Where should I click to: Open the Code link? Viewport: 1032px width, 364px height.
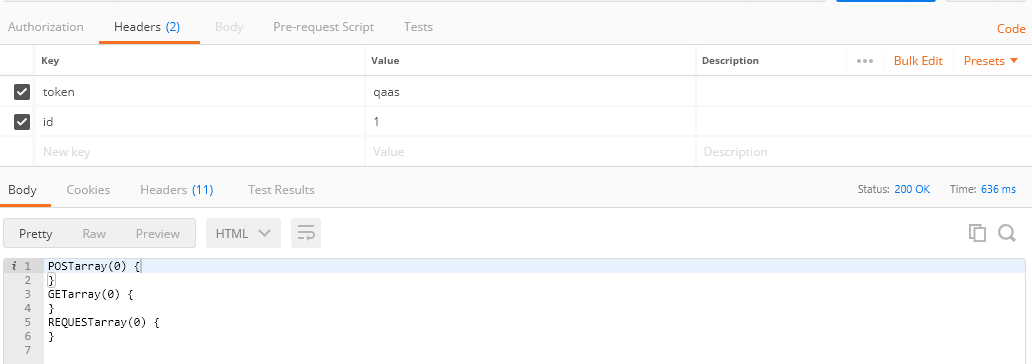tap(1012, 28)
